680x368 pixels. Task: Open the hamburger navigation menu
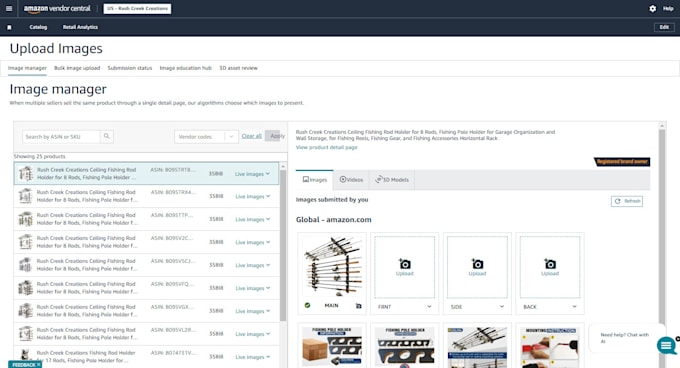[x=9, y=8]
